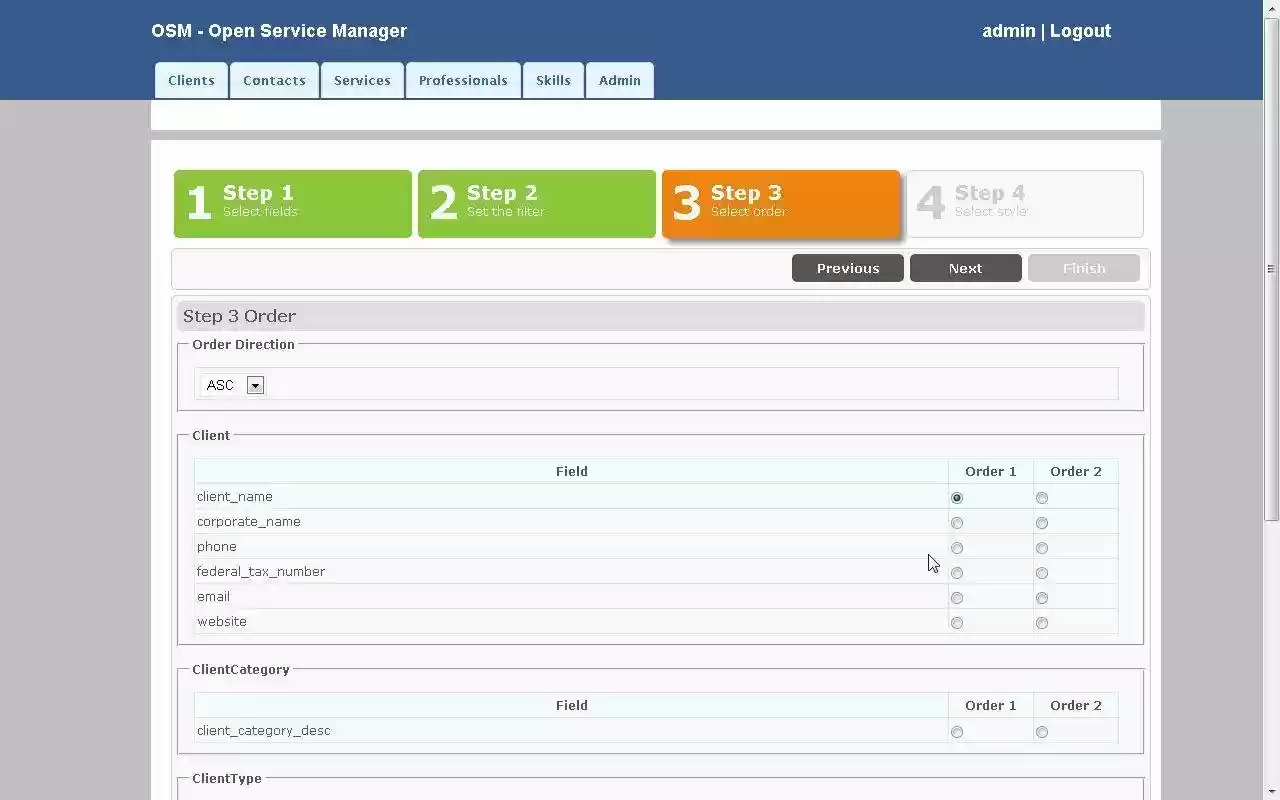The height and width of the screenshot is (800, 1280).
Task: Click the phone field text
Action: pyautogui.click(x=217, y=546)
